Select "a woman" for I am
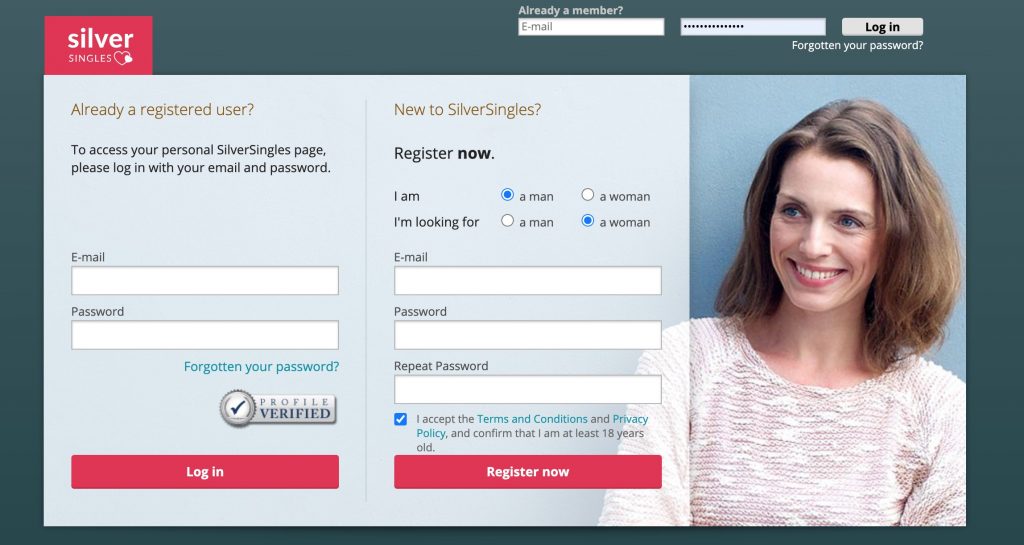 pos(588,195)
